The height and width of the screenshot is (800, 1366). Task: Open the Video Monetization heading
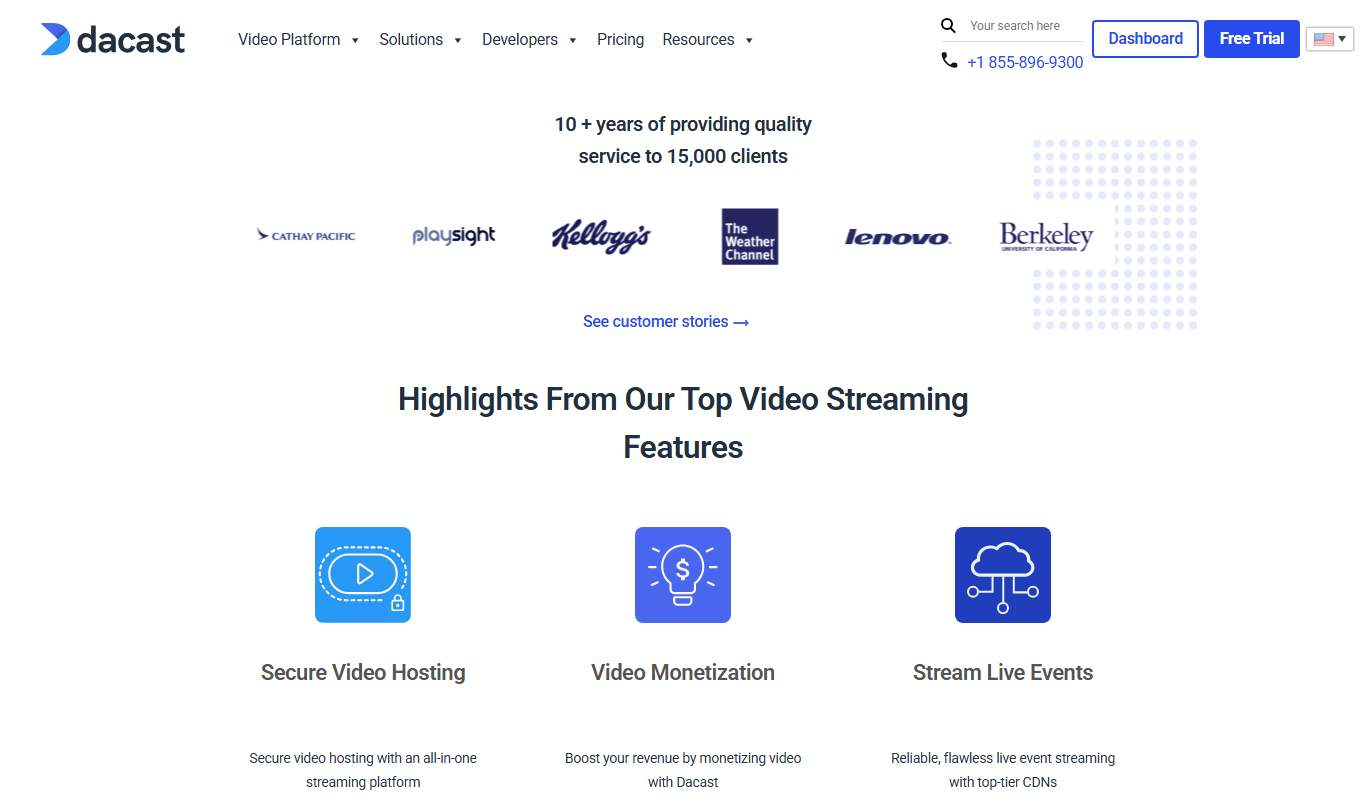683,672
